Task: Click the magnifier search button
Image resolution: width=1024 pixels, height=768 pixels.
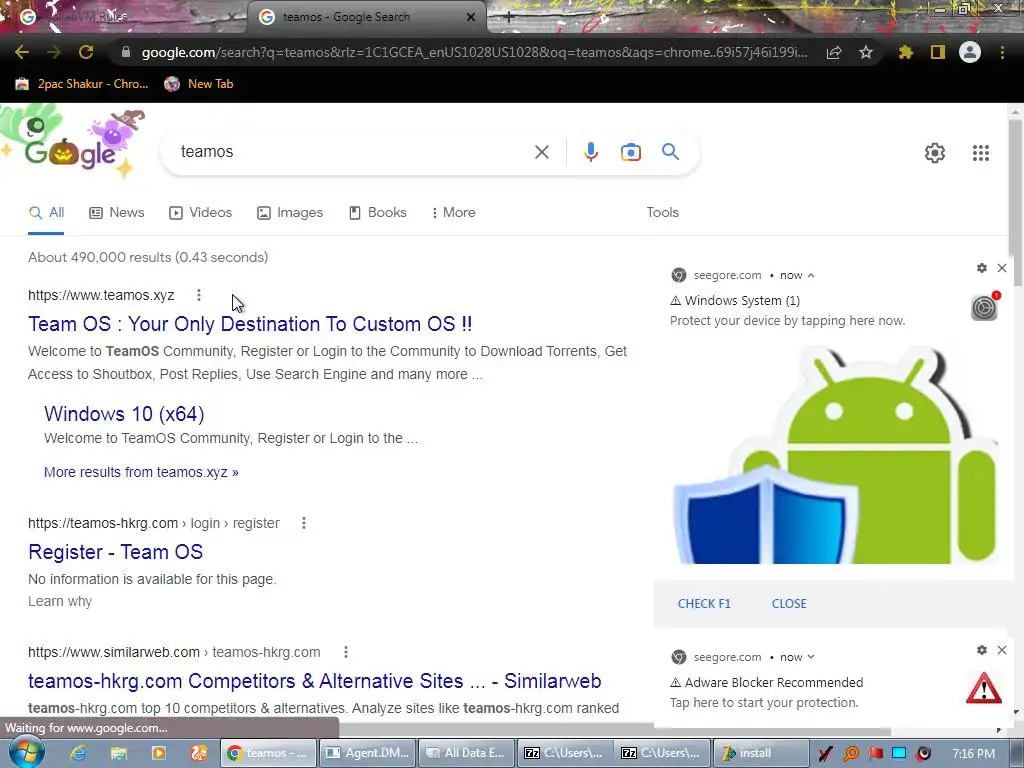Action: click(670, 152)
